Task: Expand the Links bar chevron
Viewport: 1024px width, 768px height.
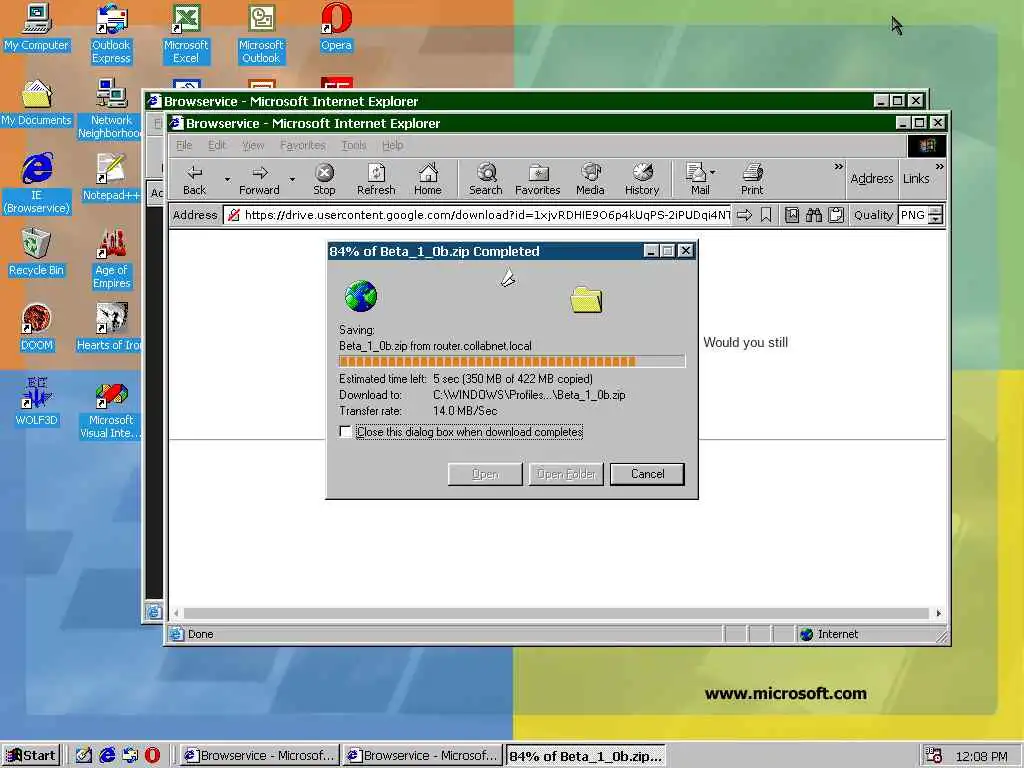Action: click(939, 167)
